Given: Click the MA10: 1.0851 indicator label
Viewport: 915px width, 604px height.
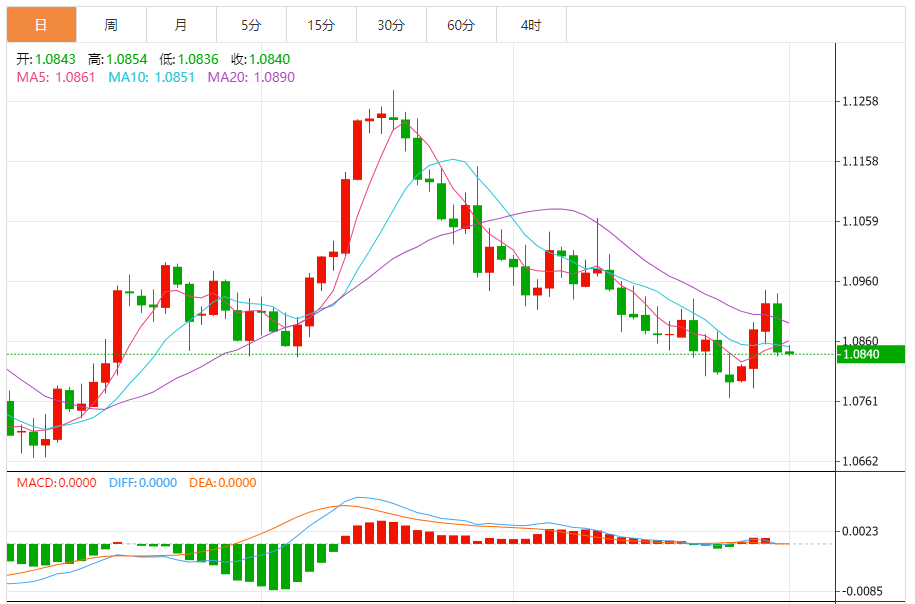Looking at the screenshot, I should [x=152, y=78].
